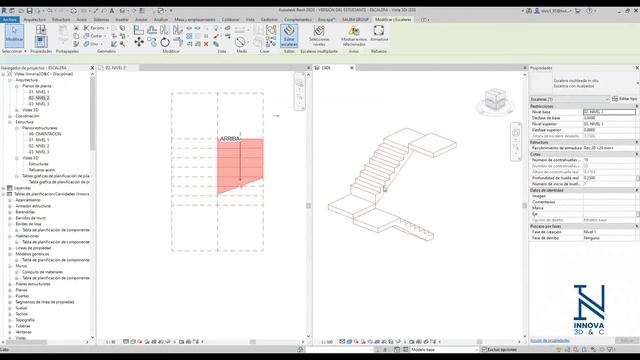Open the Masa y emplazamiento tab
The width and height of the screenshot is (640, 360).
click(x=195, y=20)
